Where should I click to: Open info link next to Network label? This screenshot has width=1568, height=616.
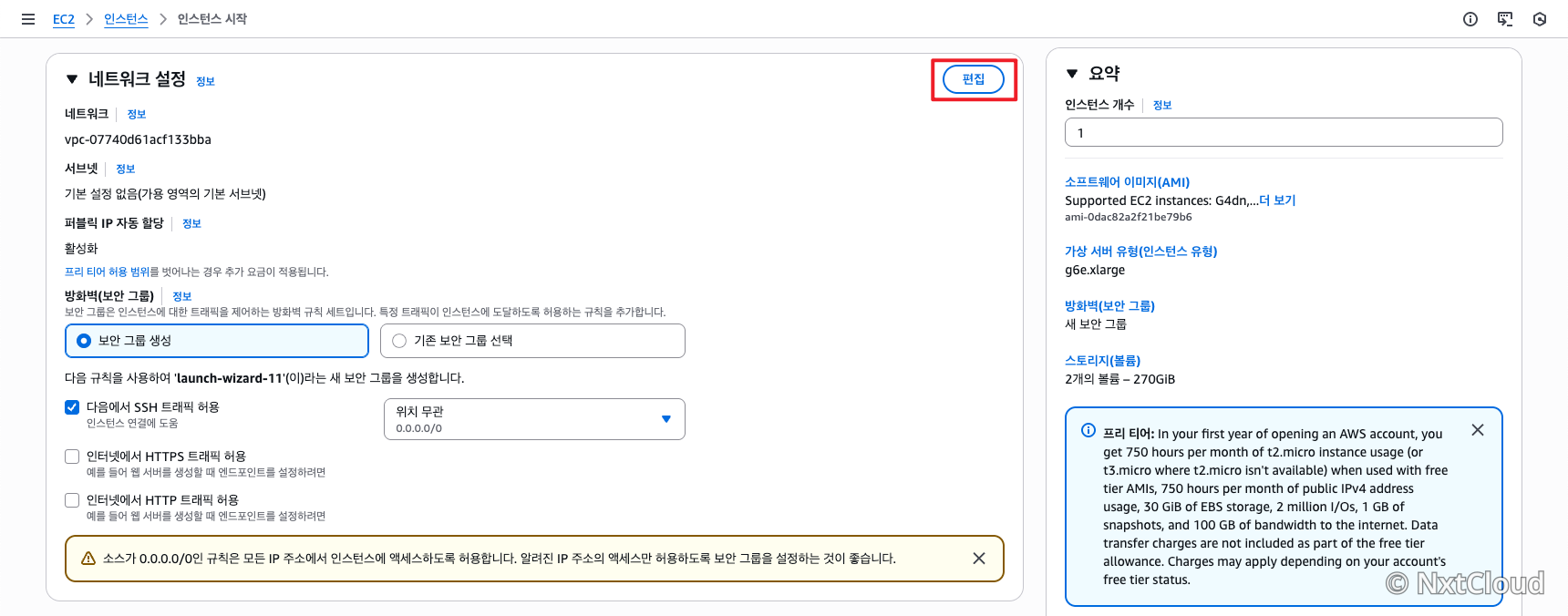pyautogui.click(x=137, y=114)
